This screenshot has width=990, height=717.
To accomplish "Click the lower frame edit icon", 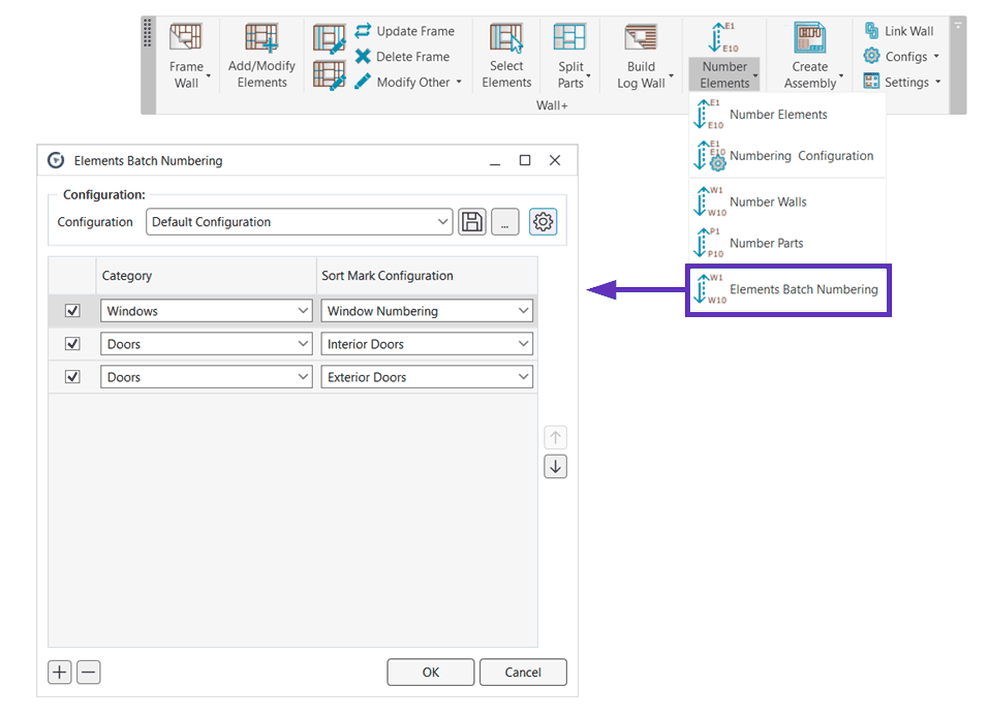I will point(329,75).
